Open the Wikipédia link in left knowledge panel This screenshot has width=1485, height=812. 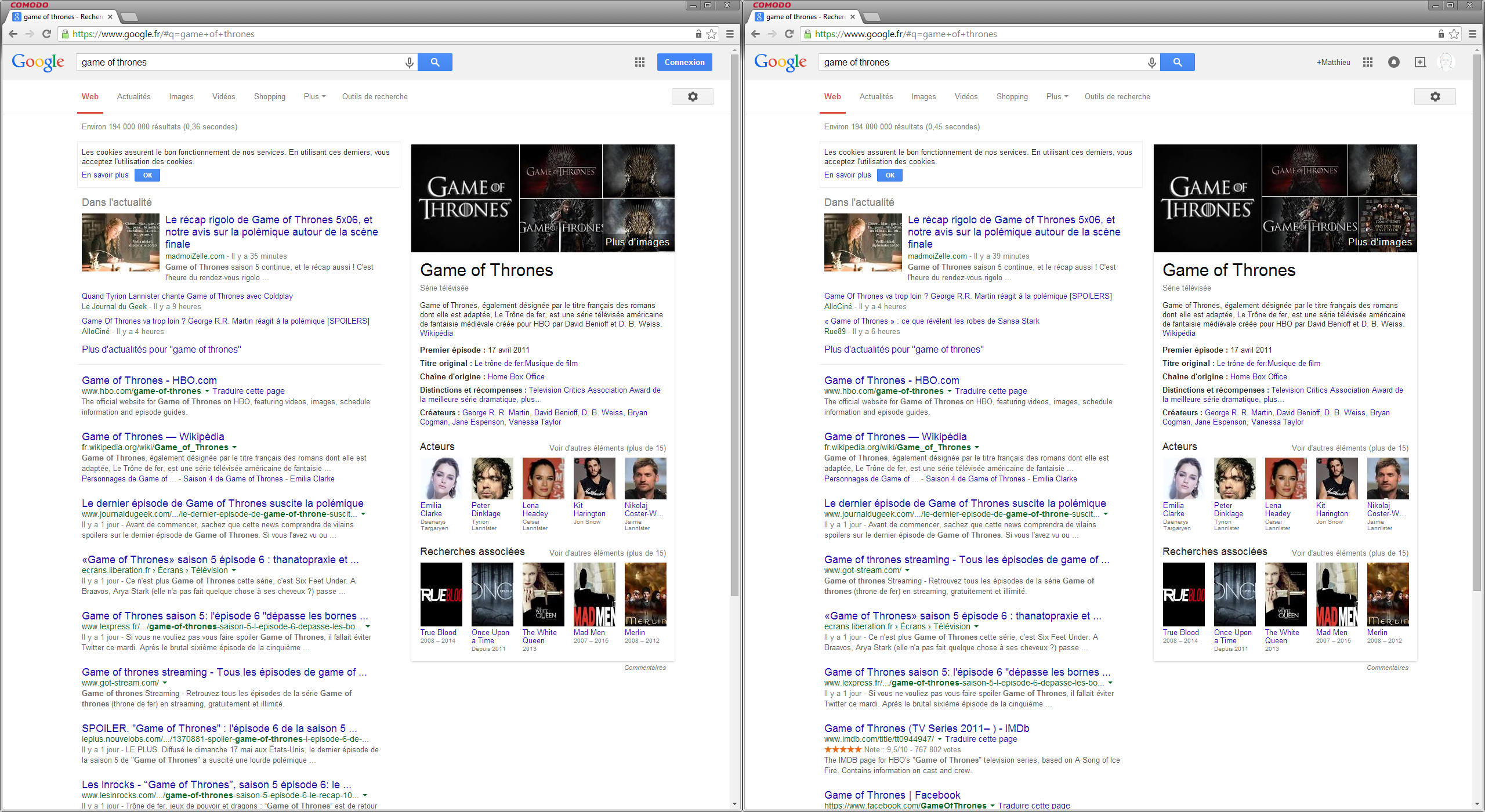coord(436,333)
